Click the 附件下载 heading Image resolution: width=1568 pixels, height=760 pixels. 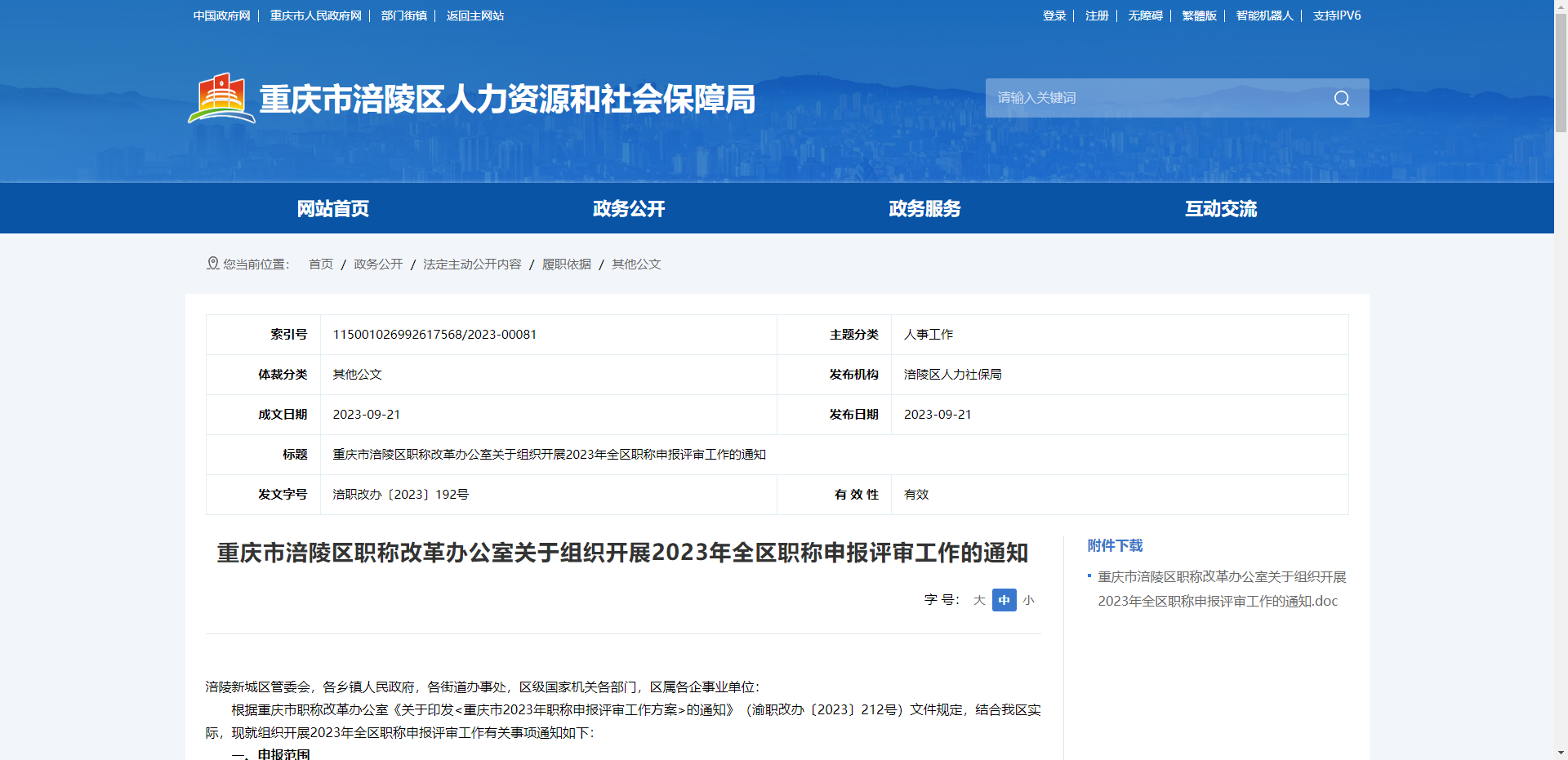[x=1115, y=545]
